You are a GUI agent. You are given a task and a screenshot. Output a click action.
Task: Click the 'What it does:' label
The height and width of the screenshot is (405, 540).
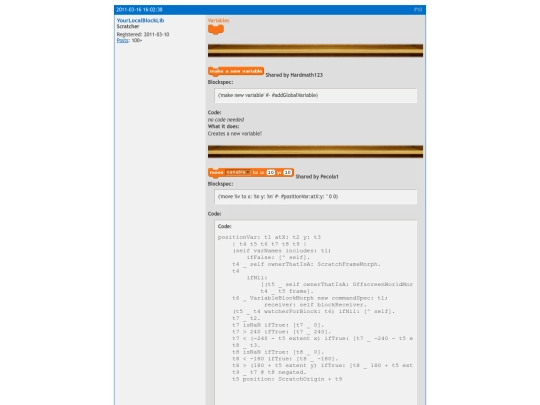pos(223,126)
